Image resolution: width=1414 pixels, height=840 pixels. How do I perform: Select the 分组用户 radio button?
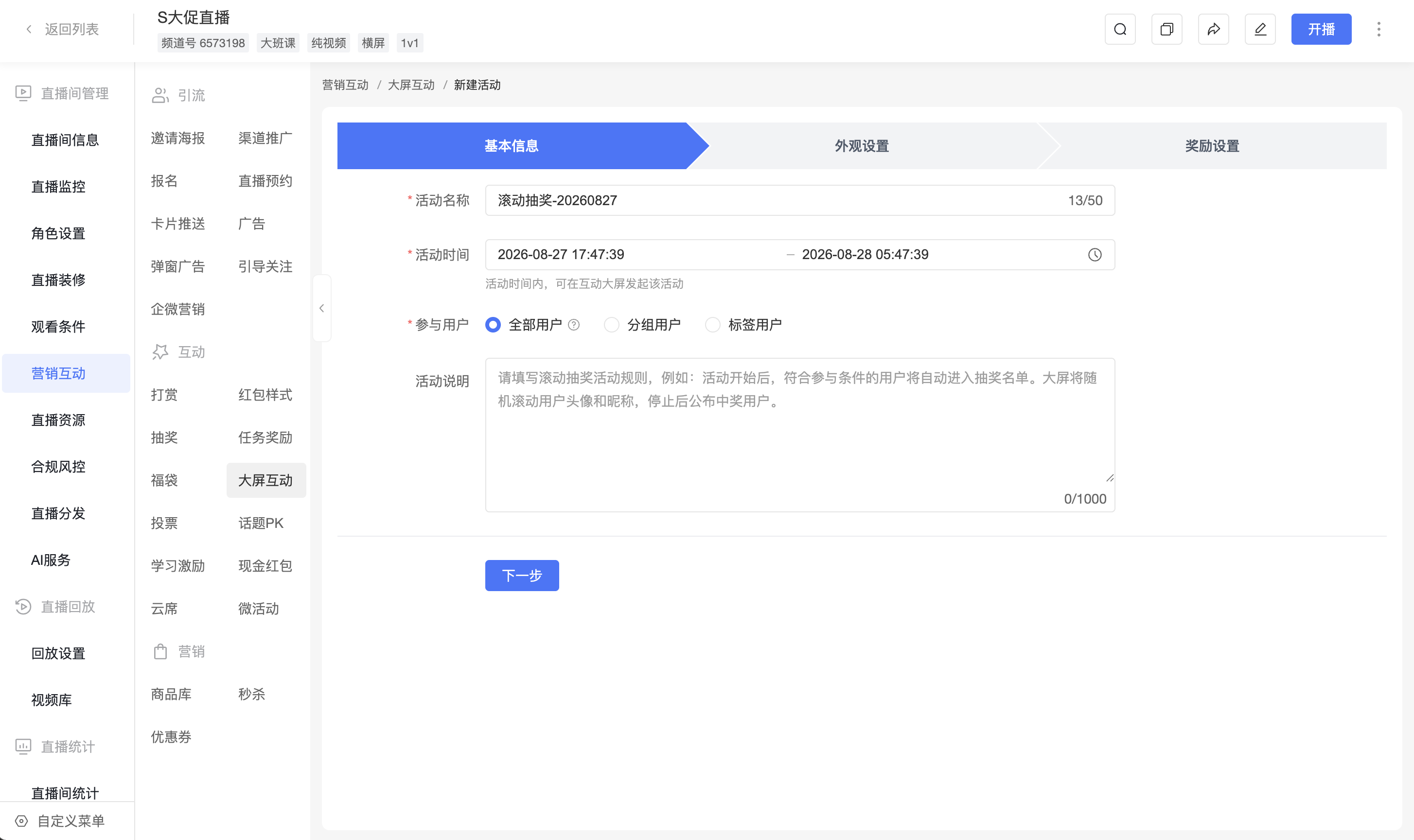point(611,324)
